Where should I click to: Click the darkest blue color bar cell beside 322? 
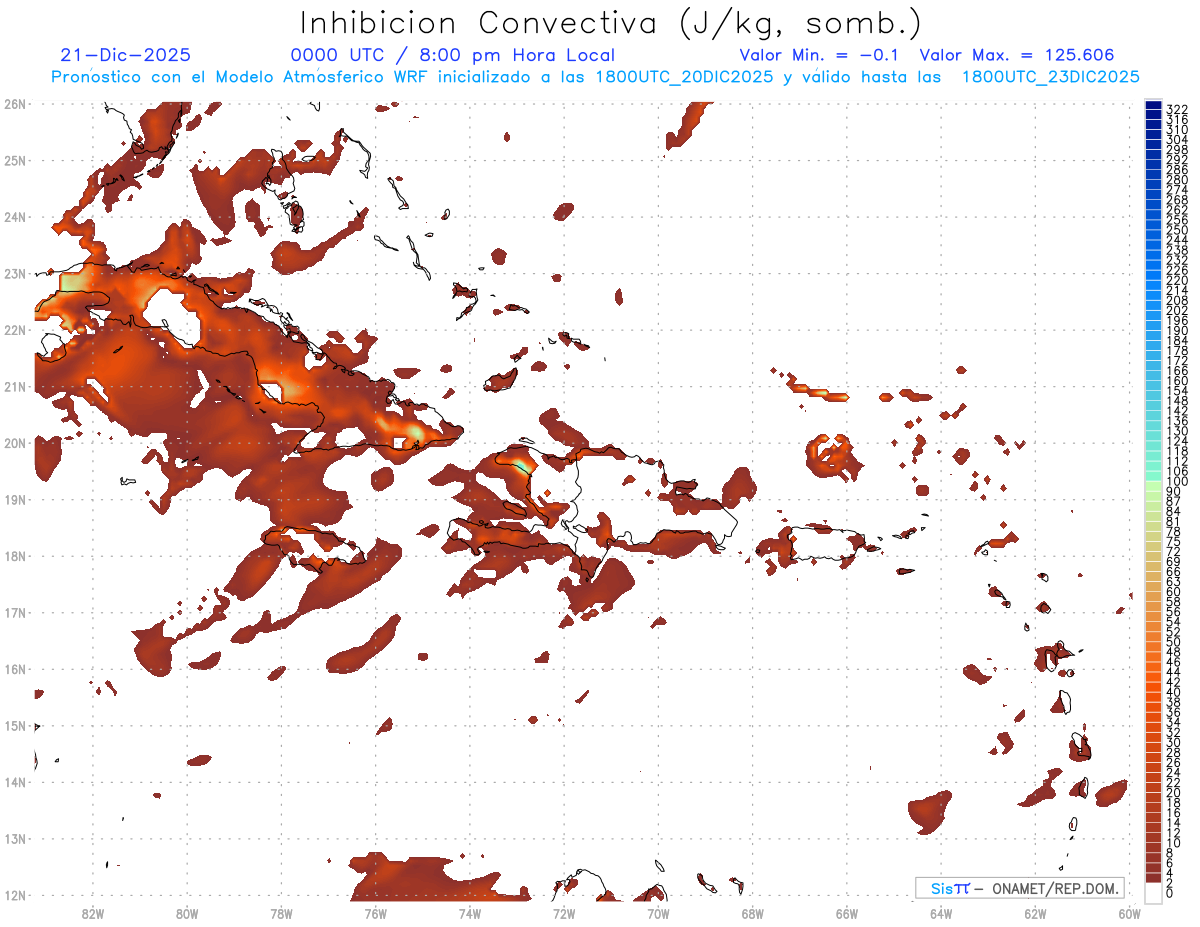(x=1153, y=107)
